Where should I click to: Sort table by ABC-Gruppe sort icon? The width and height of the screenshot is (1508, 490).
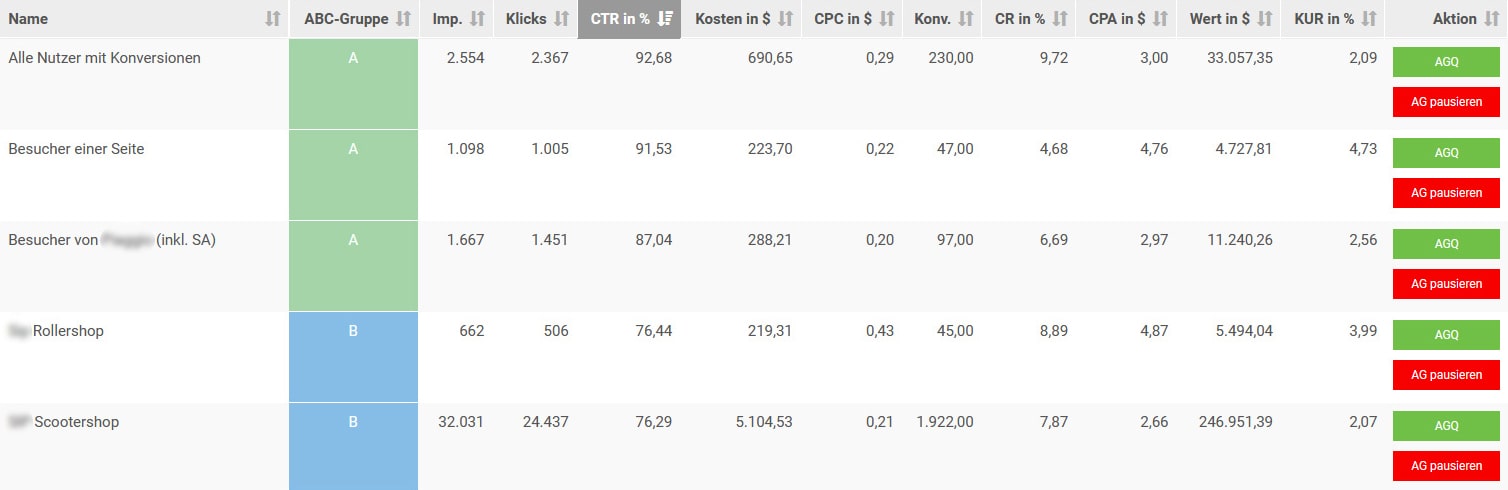tap(403, 19)
